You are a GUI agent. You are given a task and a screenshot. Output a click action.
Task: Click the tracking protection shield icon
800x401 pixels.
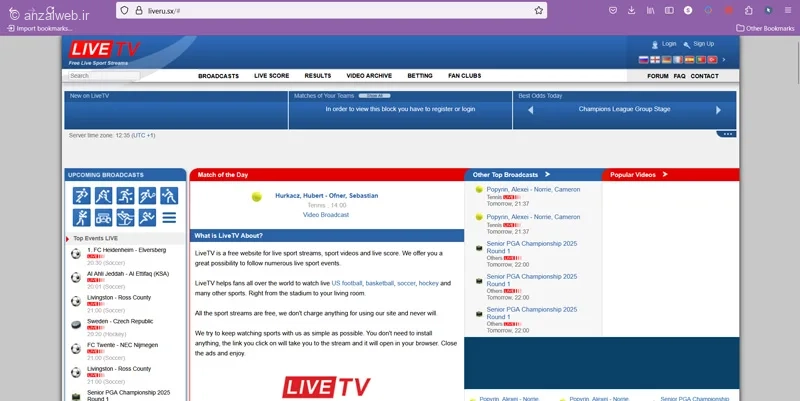click(x=124, y=10)
